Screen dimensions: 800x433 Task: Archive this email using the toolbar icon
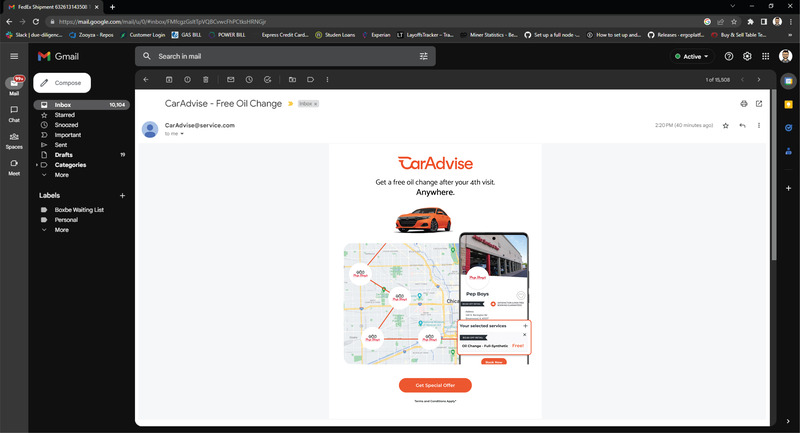(x=169, y=80)
